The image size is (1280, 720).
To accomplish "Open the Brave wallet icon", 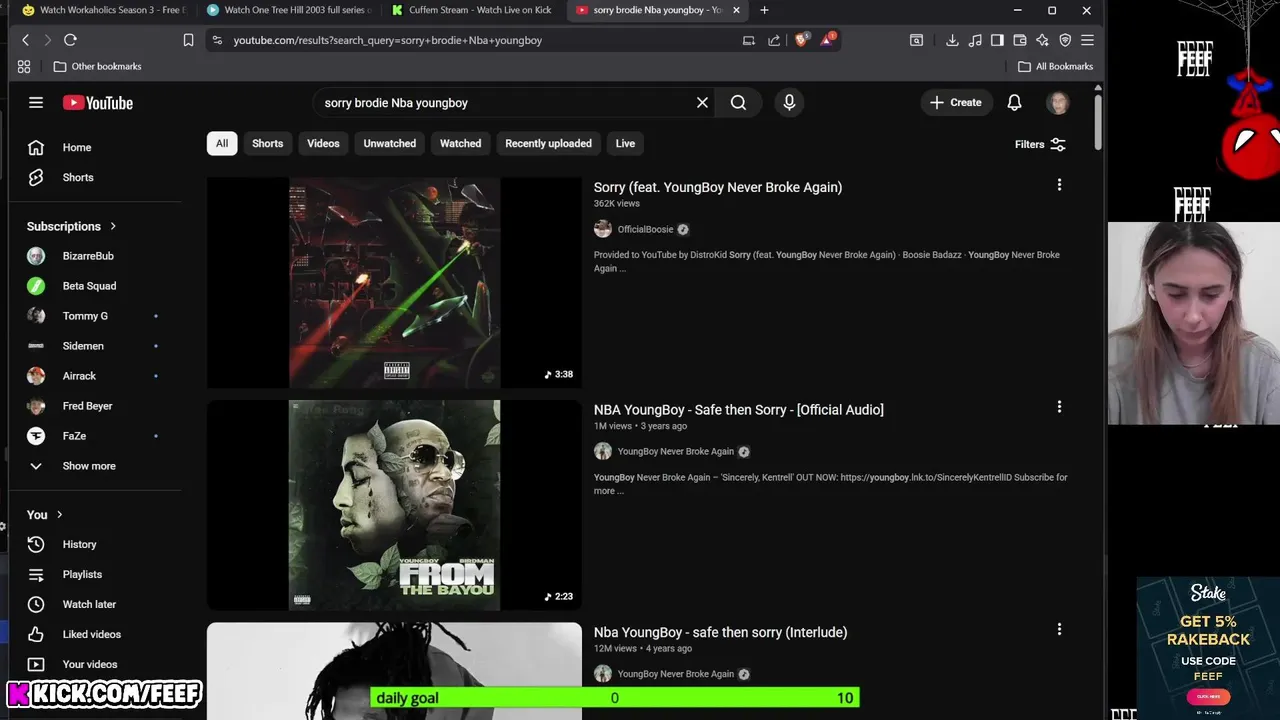I will coord(1020,40).
